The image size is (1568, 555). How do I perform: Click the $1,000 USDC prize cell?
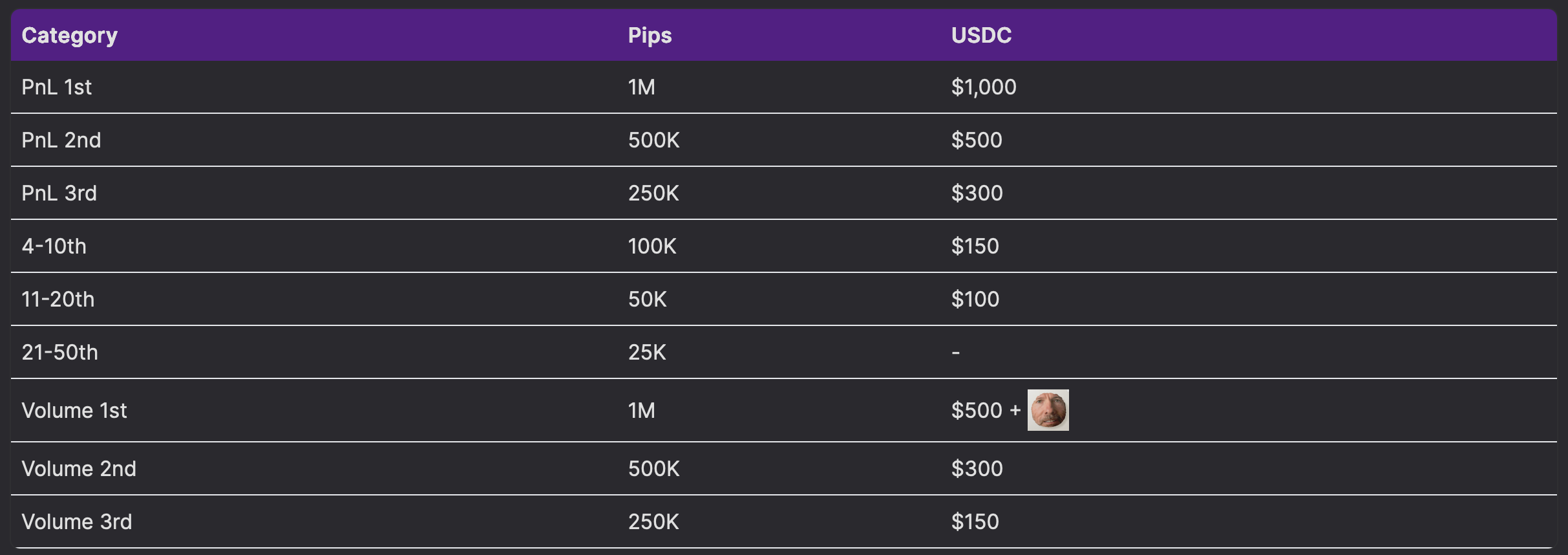(x=984, y=87)
